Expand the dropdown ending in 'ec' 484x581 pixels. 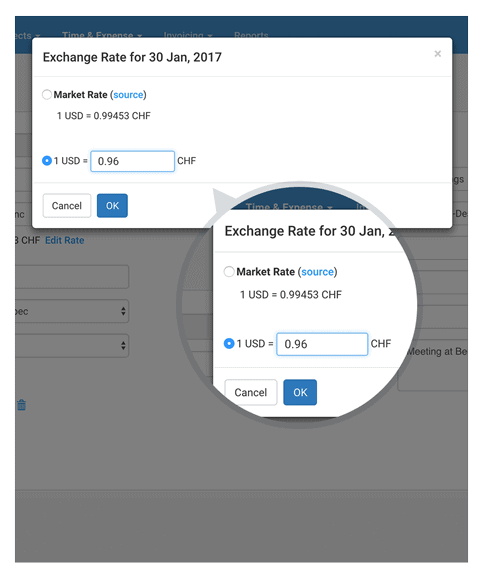[72, 311]
